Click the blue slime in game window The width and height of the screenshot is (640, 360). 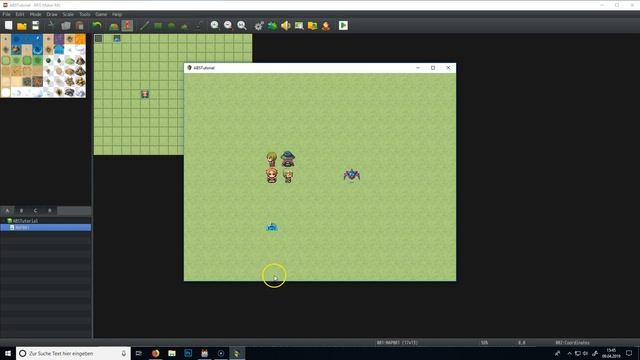coord(272,227)
